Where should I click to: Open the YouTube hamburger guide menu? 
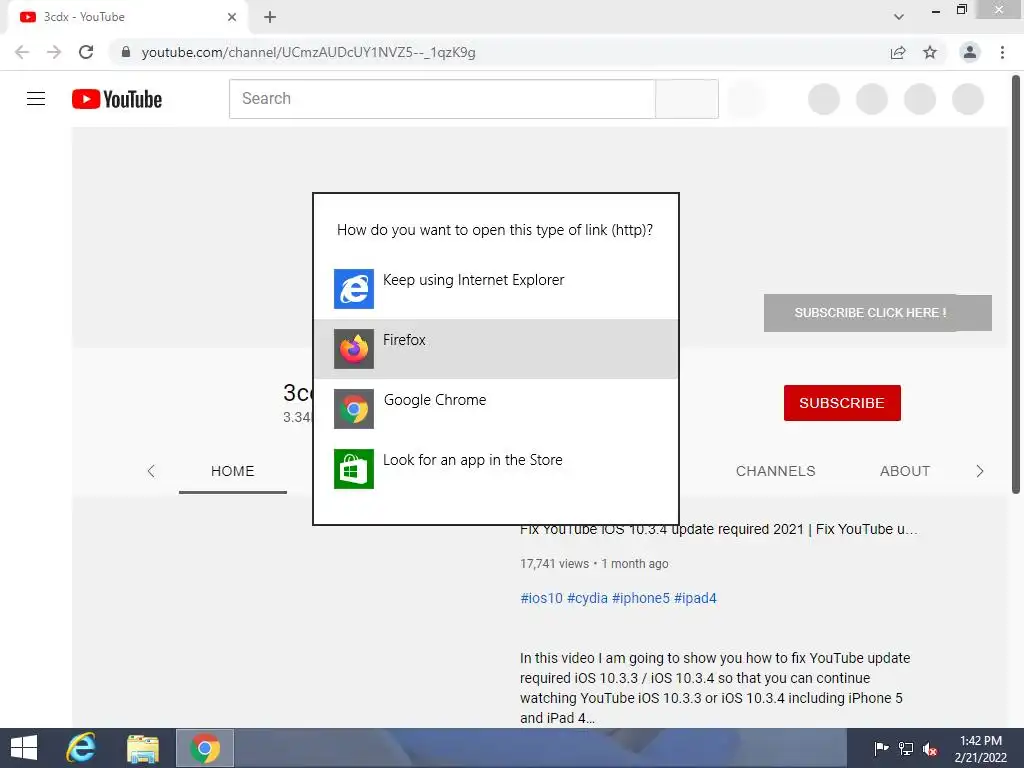[x=36, y=99]
